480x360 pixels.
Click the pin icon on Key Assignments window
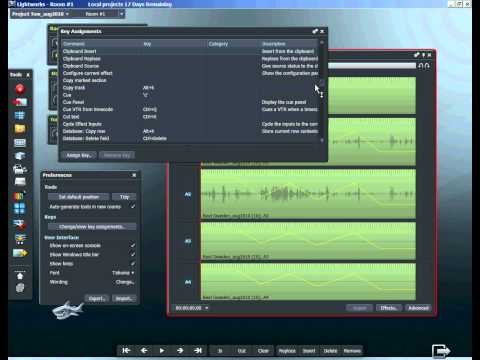(315, 31)
